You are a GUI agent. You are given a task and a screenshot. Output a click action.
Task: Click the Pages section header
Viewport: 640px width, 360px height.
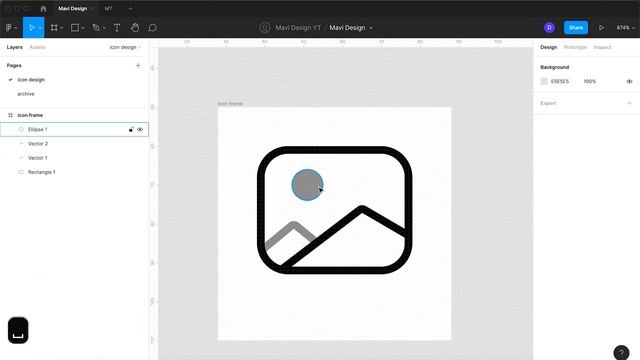coord(14,65)
